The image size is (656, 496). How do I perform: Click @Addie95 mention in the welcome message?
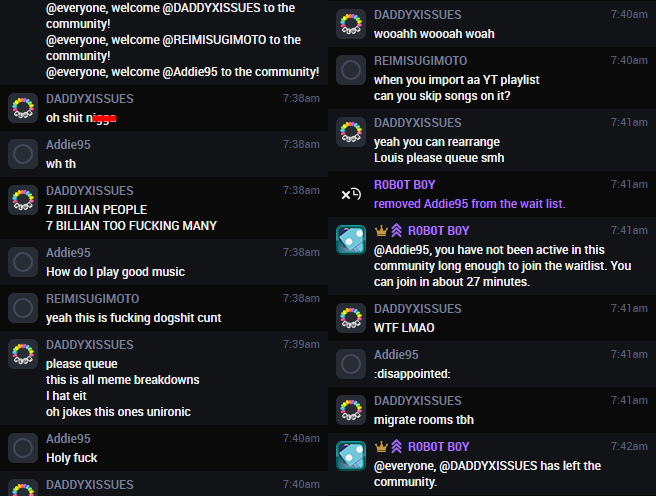tap(190, 72)
